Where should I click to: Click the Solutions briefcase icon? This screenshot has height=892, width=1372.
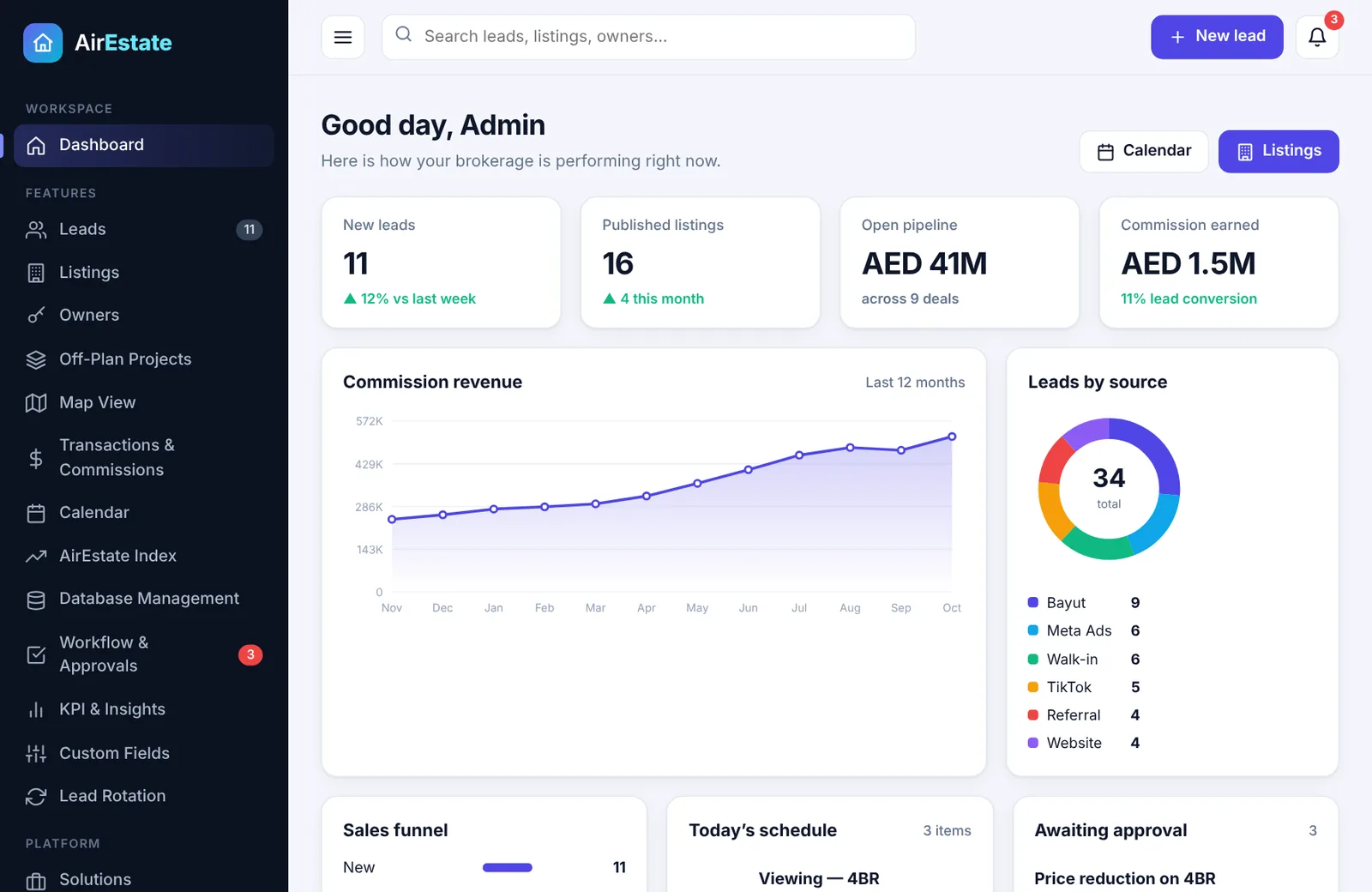point(36,881)
